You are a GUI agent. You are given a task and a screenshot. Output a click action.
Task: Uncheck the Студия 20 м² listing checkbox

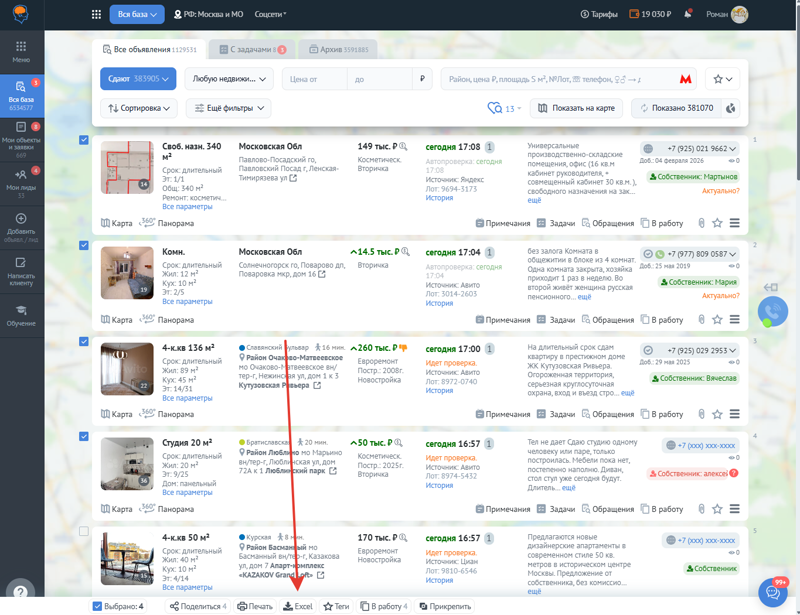coord(83,437)
